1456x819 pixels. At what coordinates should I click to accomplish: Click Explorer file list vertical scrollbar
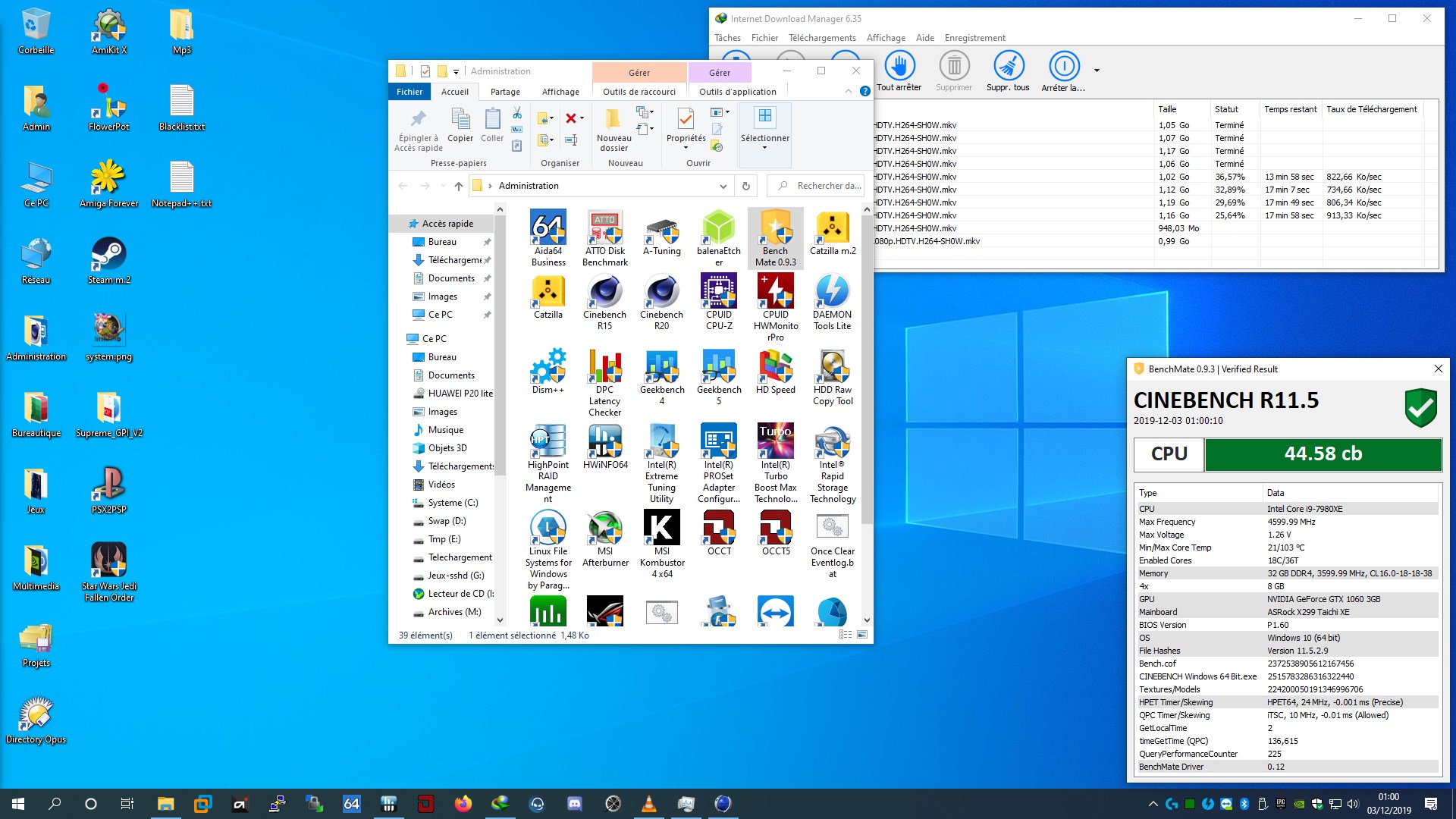click(867, 368)
